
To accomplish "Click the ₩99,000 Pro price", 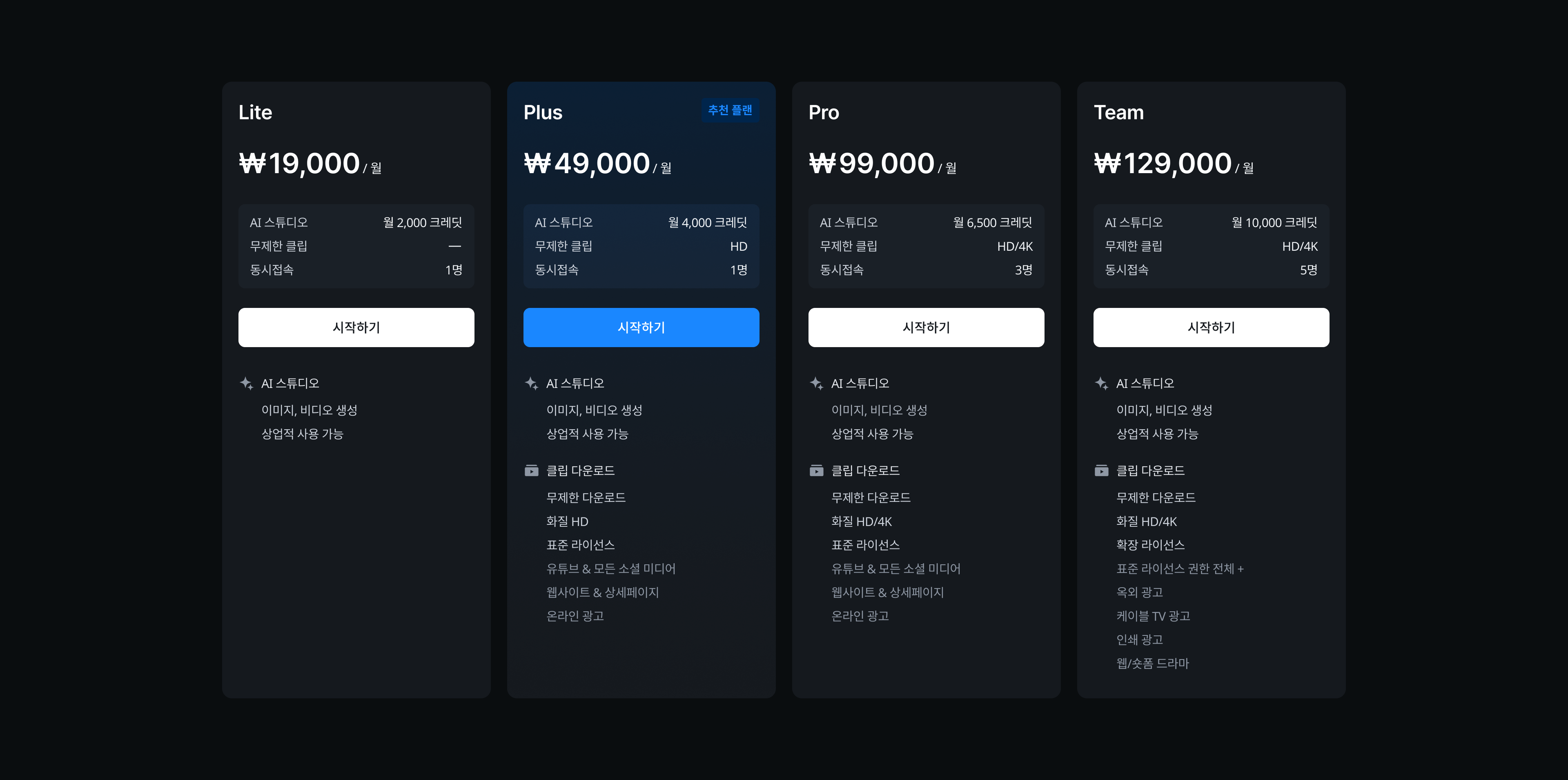I will point(871,163).
